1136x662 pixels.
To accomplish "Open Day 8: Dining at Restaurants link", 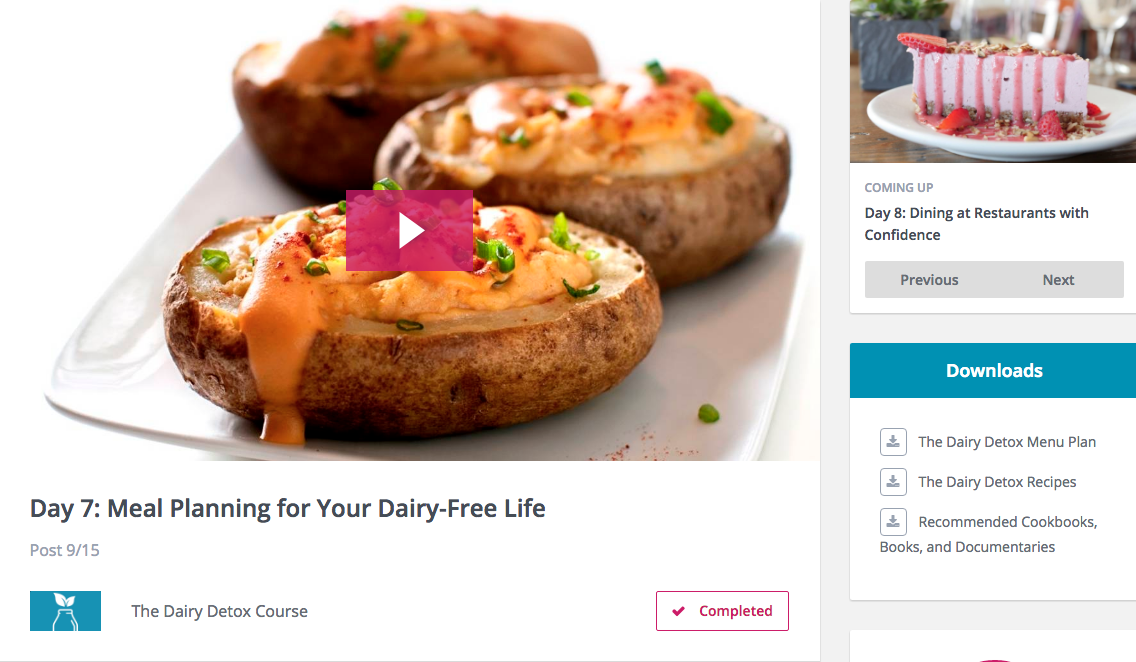I will 976,224.
